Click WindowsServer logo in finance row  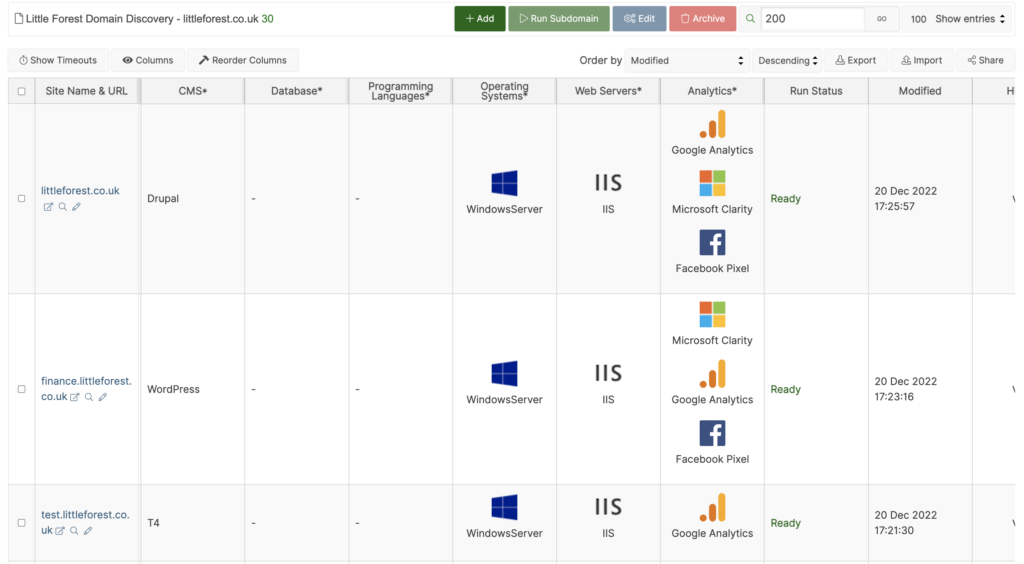pos(504,374)
